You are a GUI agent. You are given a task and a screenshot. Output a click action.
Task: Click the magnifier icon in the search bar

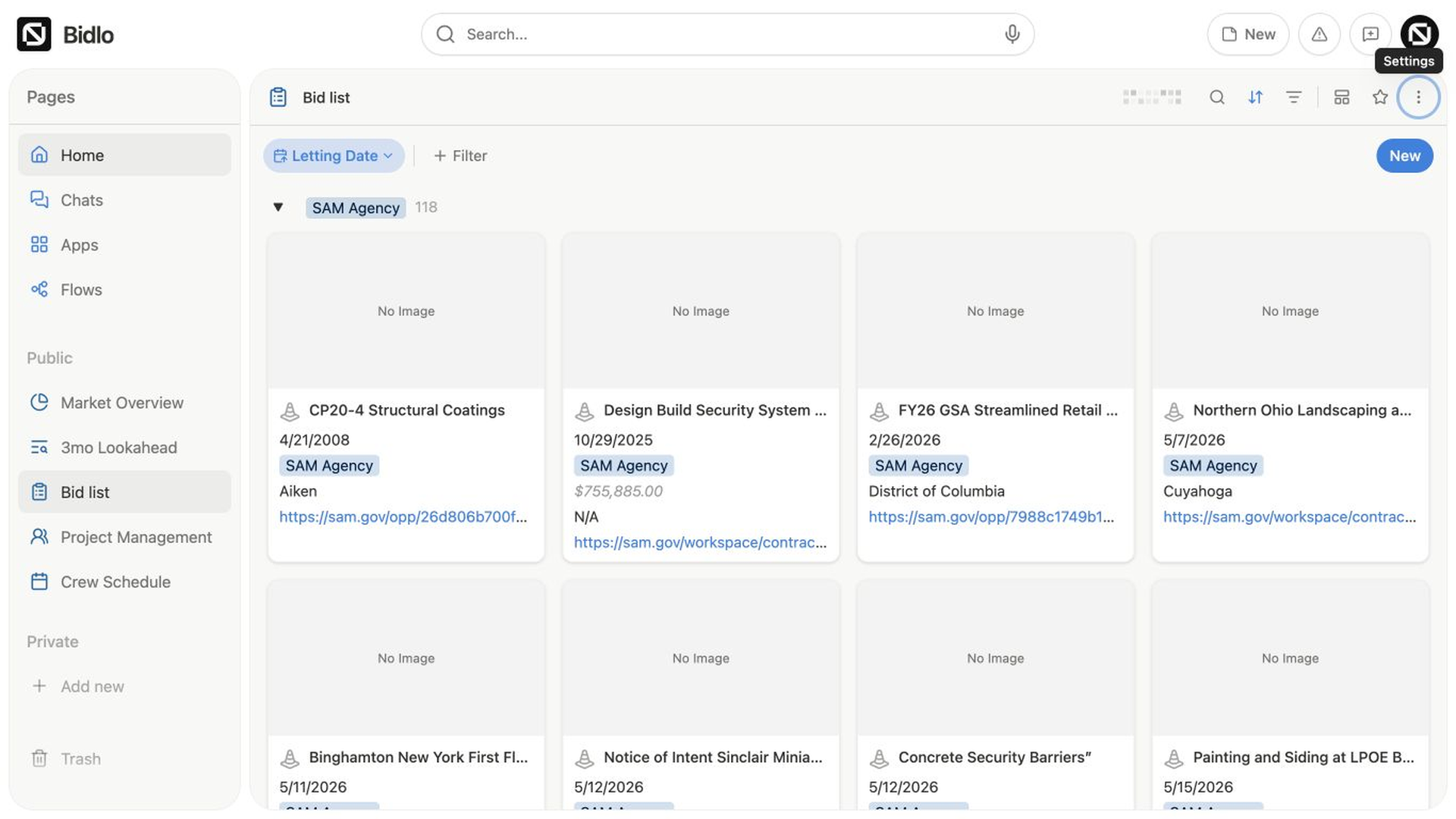tap(446, 34)
